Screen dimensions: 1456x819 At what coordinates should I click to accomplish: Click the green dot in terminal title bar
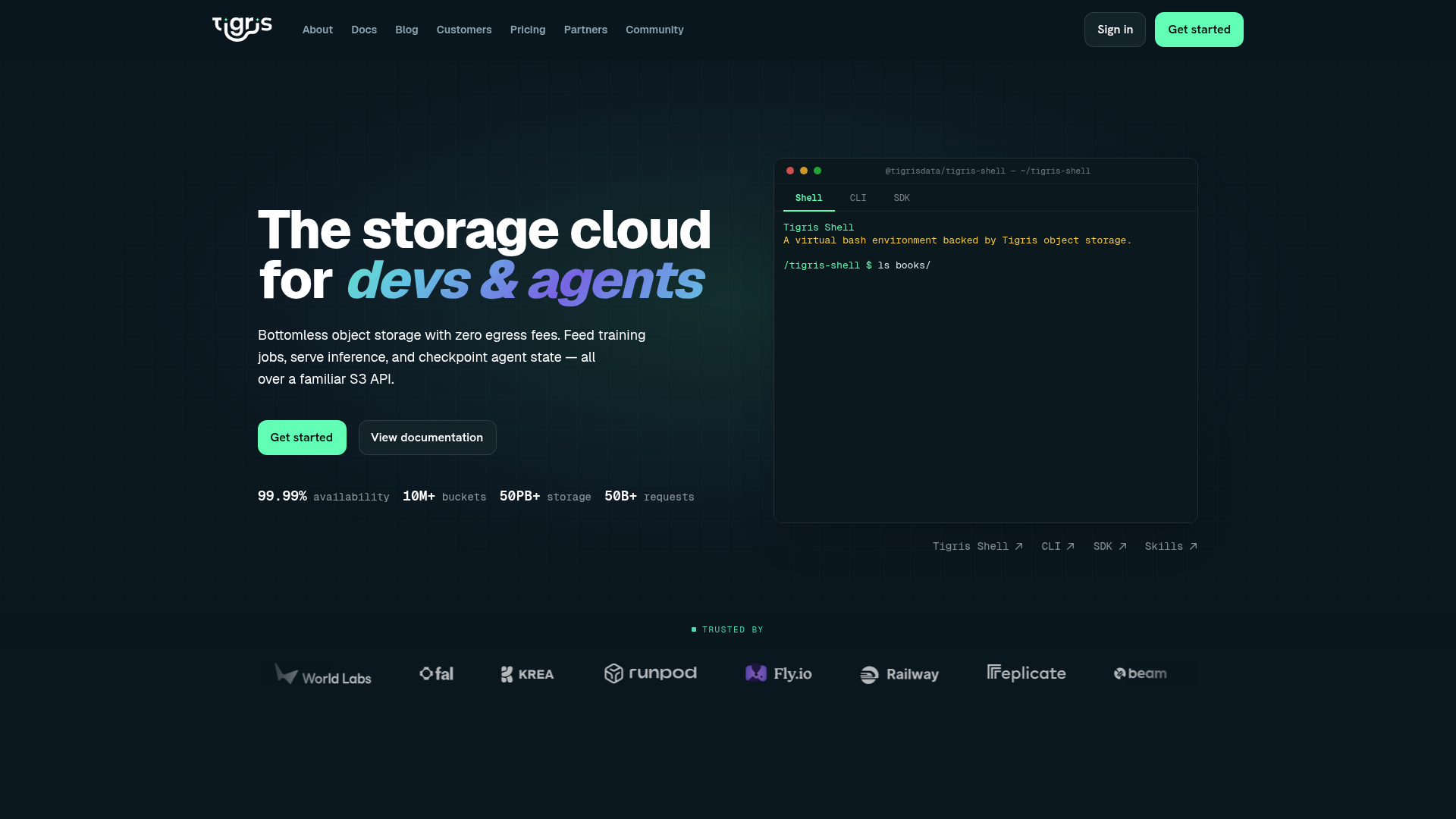tap(817, 171)
